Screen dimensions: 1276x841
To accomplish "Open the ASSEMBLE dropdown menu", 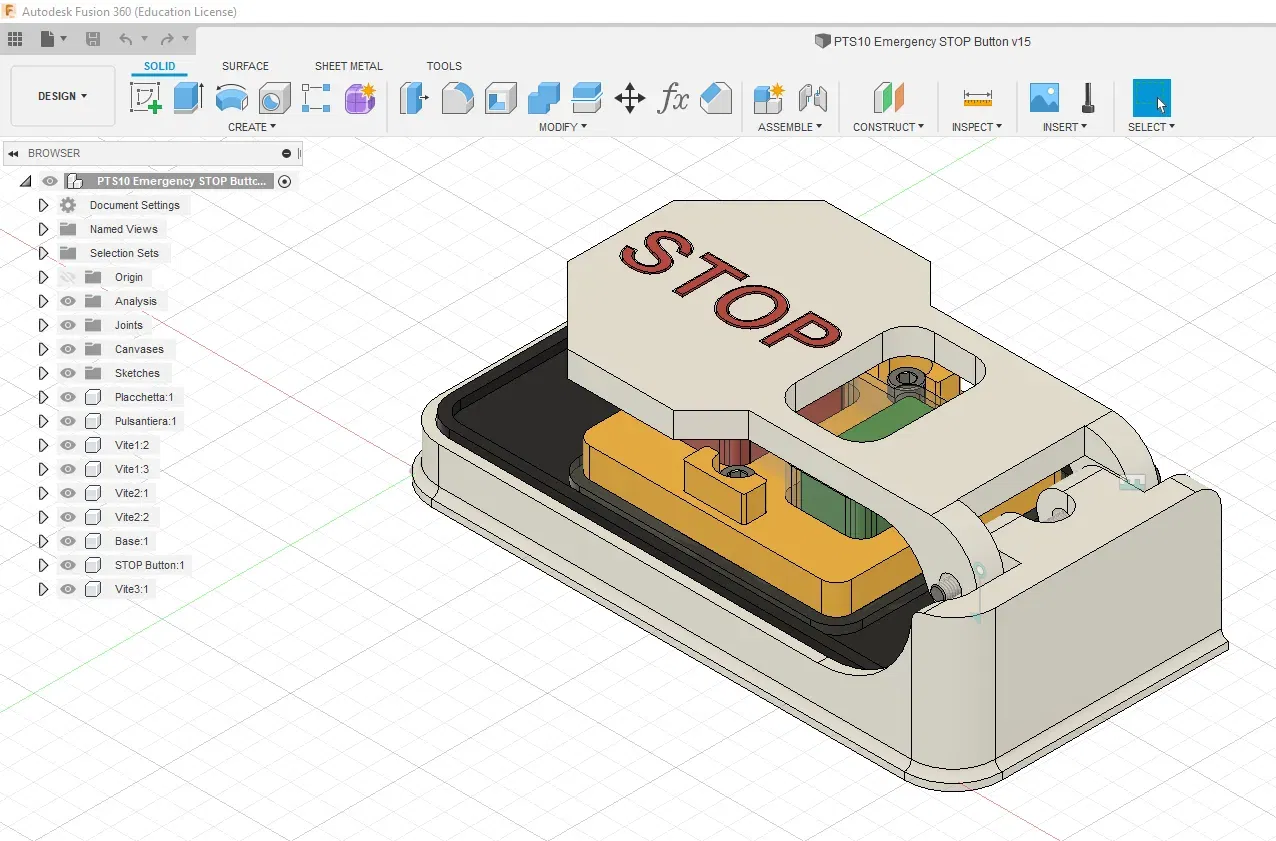I will pos(790,127).
